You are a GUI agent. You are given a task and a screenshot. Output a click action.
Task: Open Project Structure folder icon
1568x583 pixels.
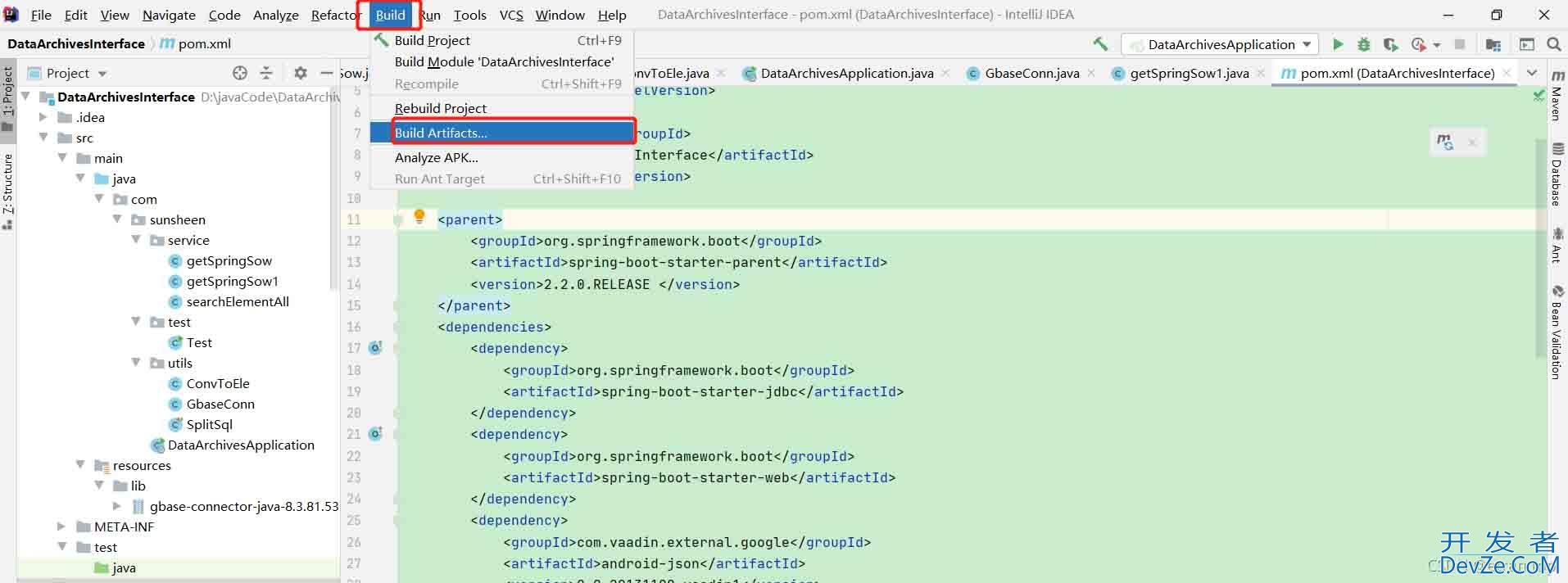1493,44
